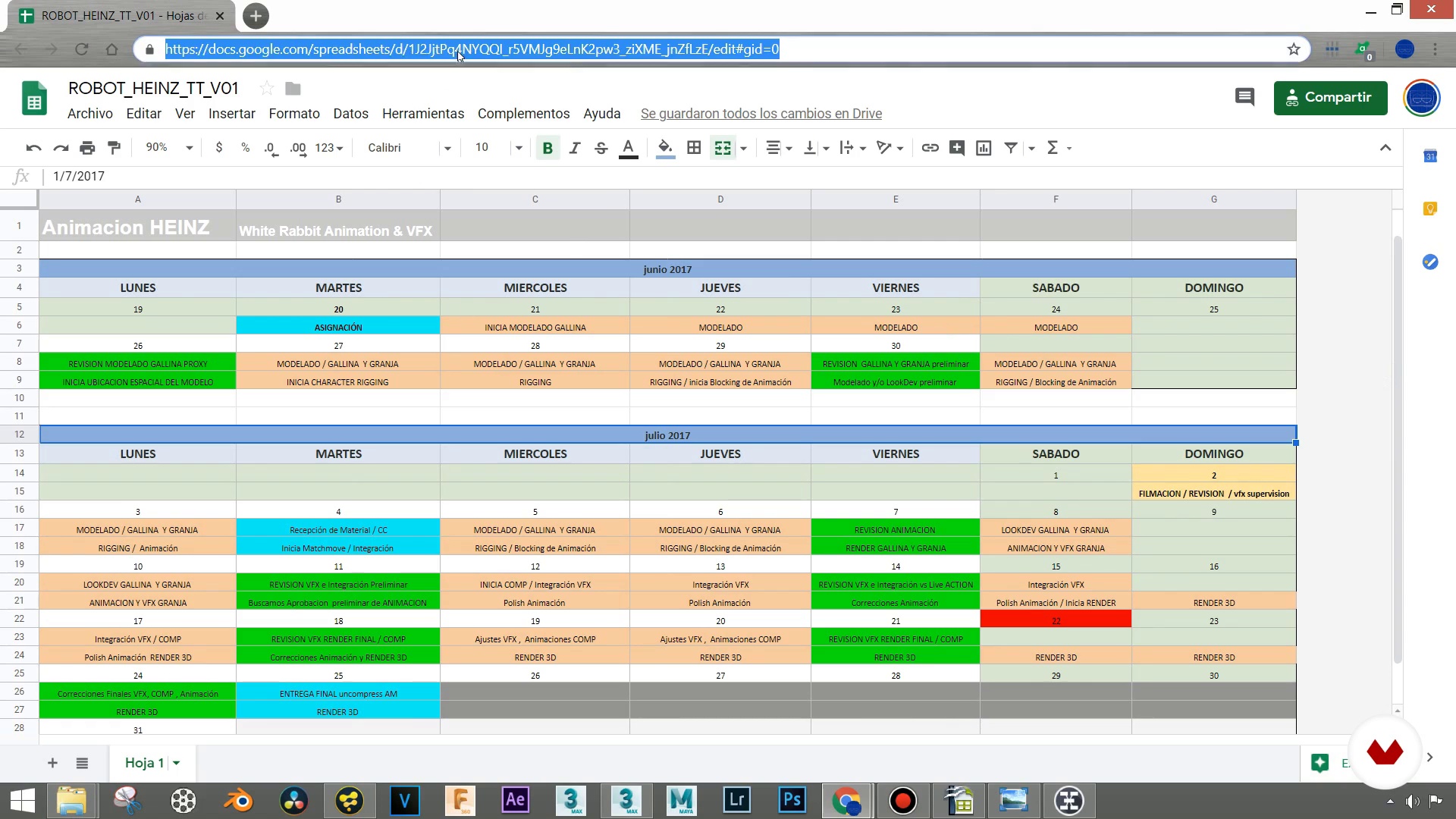Click move to folder icon

pyautogui.click(x=293, y=89)
